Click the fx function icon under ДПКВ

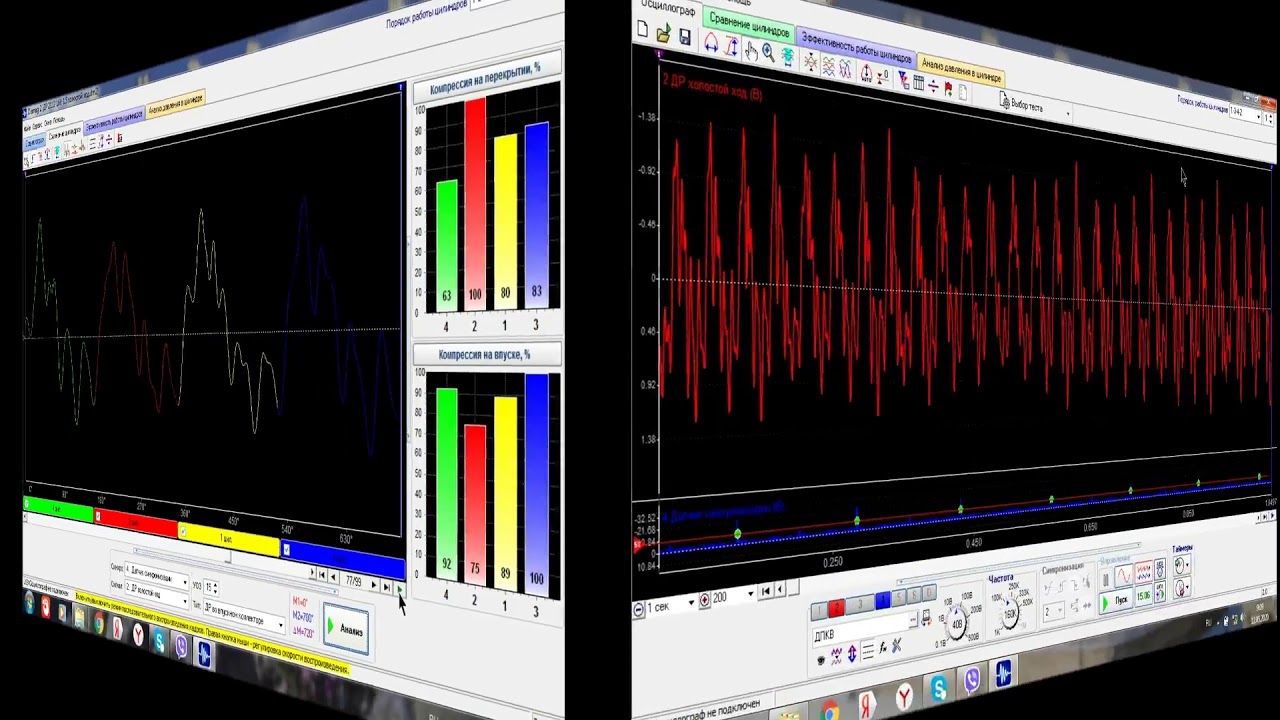point(882,647)
